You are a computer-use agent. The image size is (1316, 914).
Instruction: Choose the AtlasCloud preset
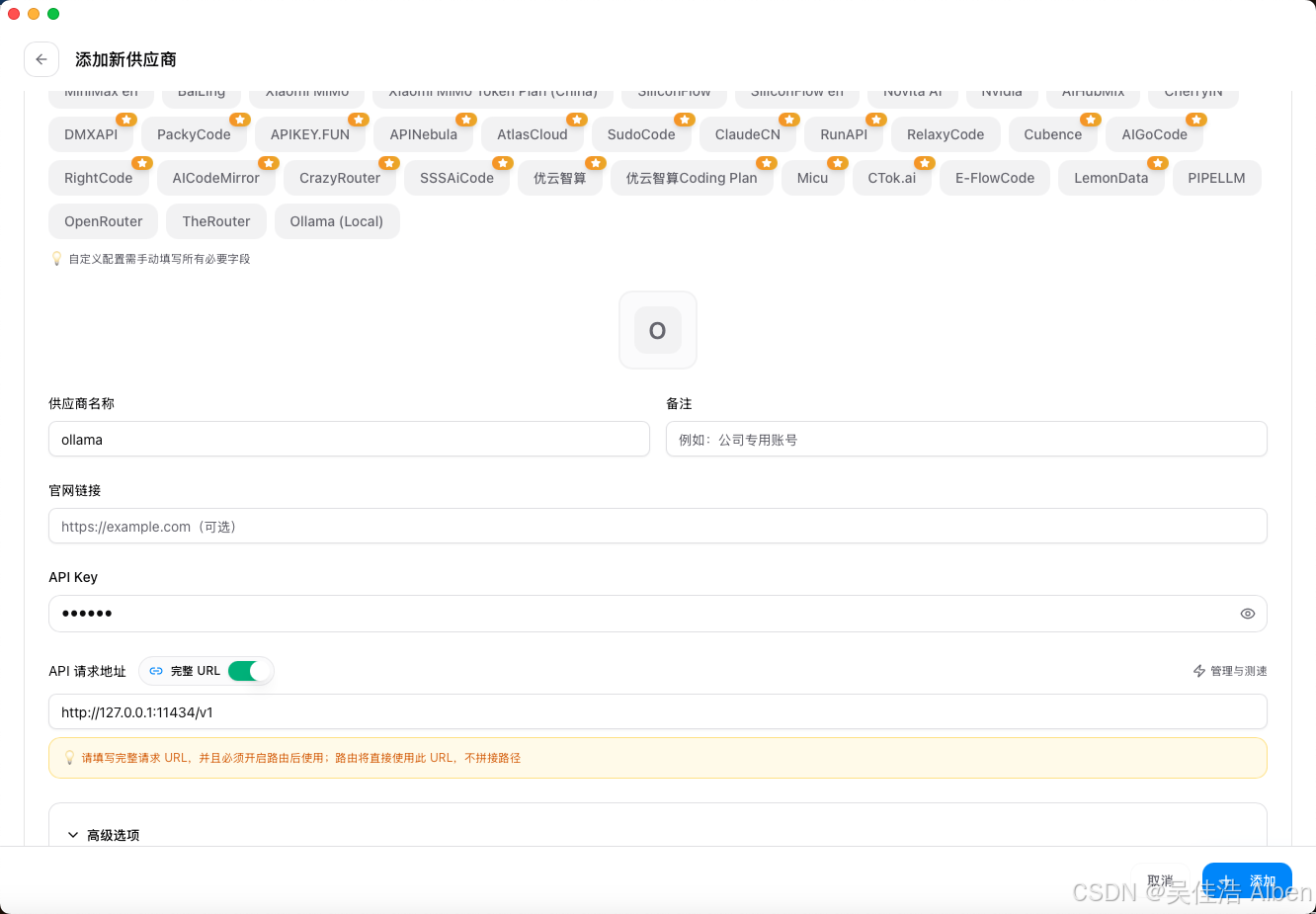pyautogui.click(x=533, y=134)
